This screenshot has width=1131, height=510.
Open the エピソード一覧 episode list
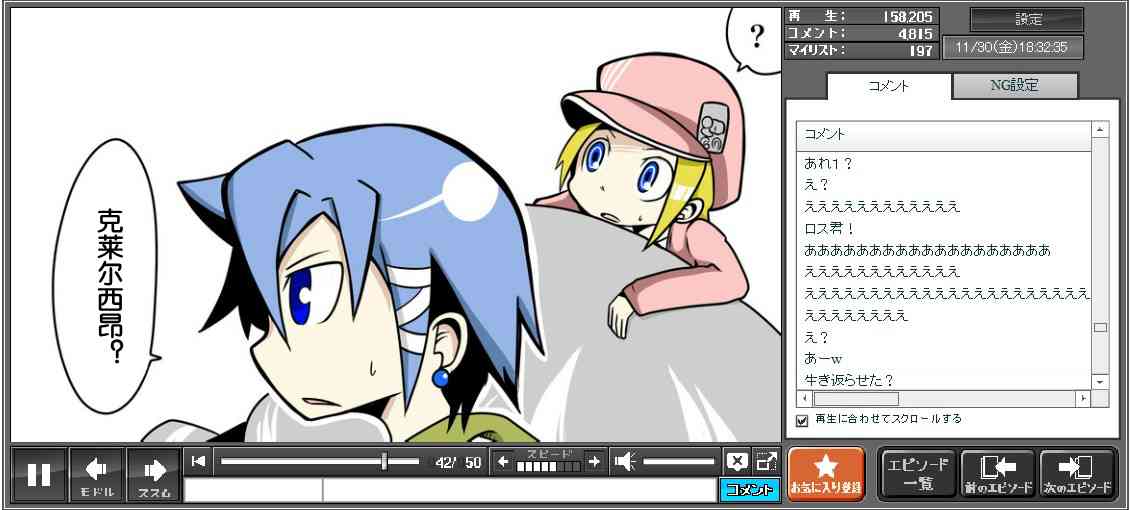click(x=917, y=474)
